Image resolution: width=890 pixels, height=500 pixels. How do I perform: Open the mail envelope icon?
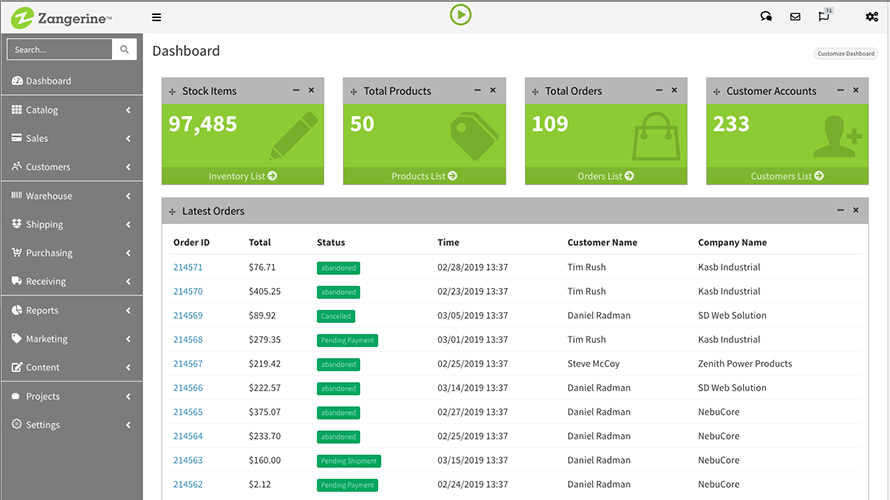pos(795,17)
